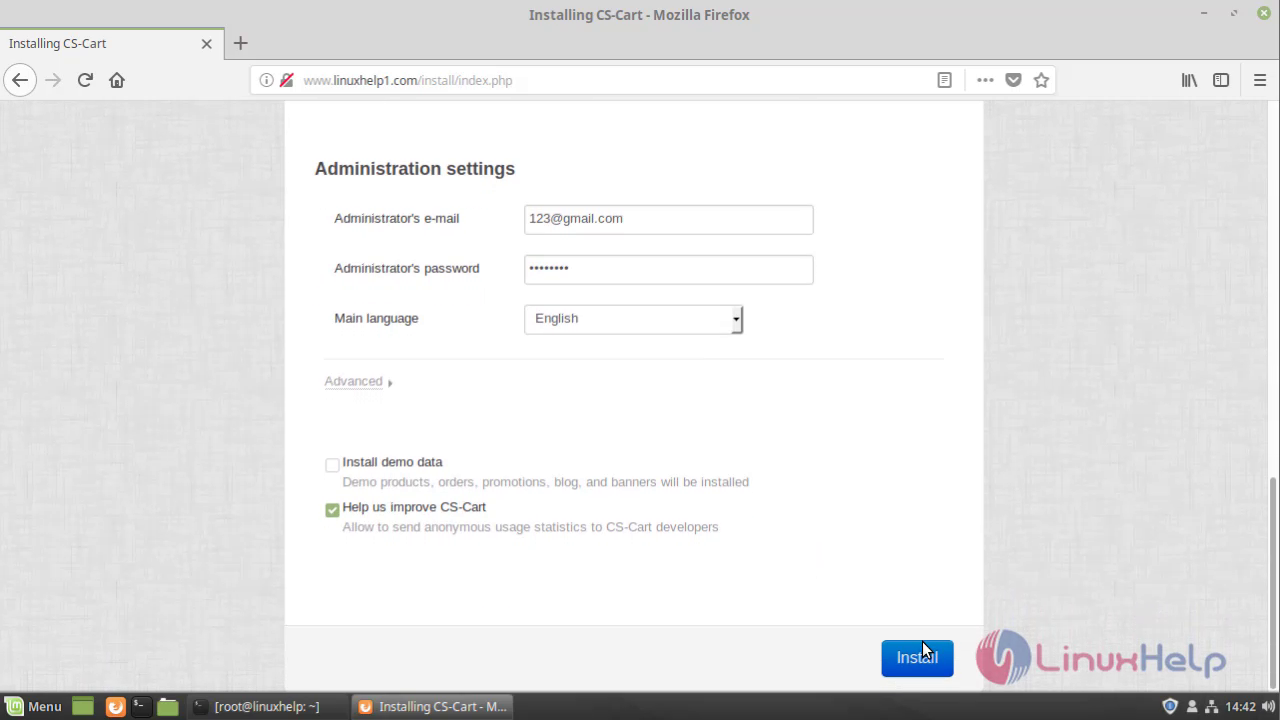Save page to Pocket
The width and height of the screenshot is (1280, 720).
[1013, 80]
